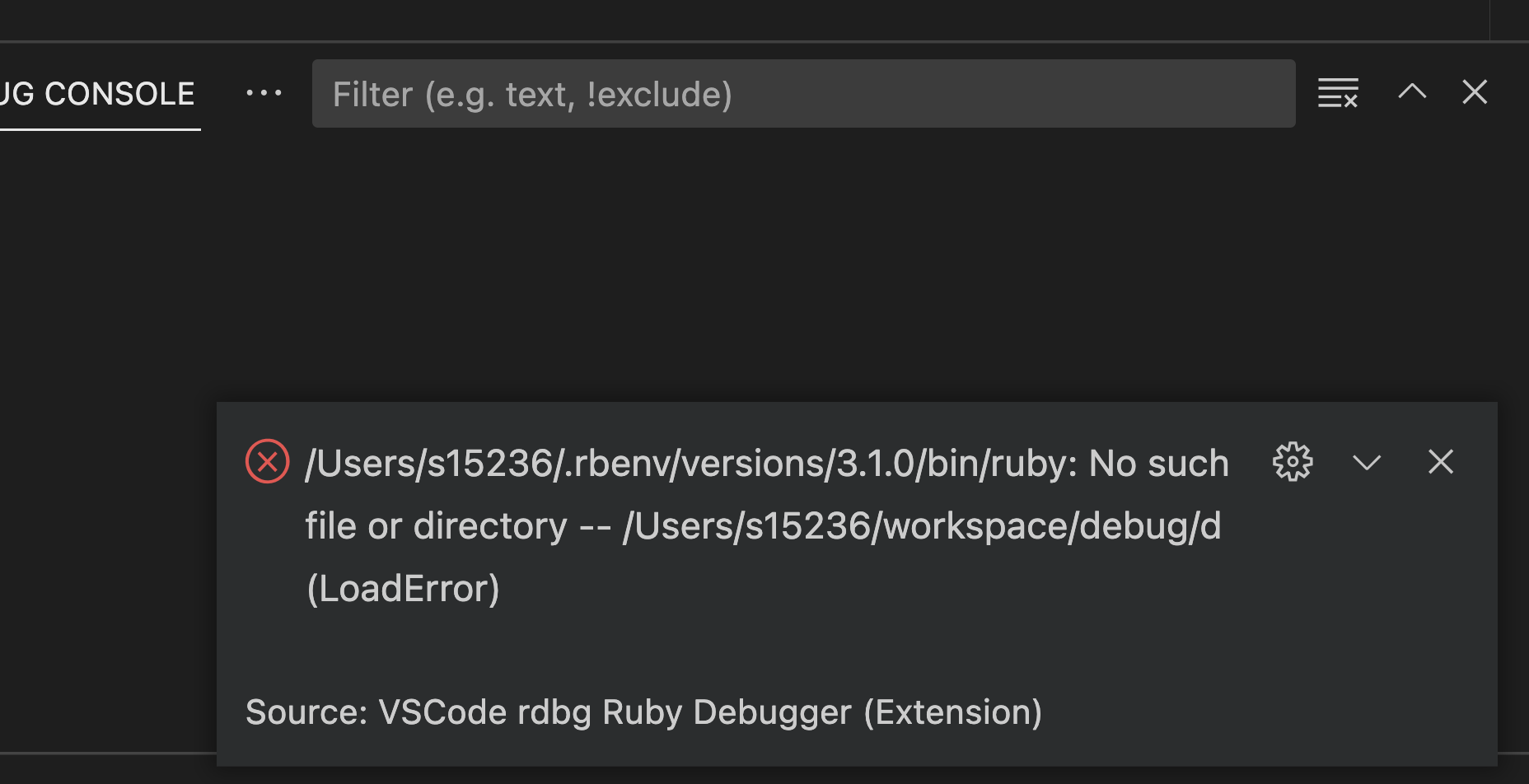1529x784 pixels.
Task: Click the "(LoadError)" text in notification
Action: coord(403,589)
